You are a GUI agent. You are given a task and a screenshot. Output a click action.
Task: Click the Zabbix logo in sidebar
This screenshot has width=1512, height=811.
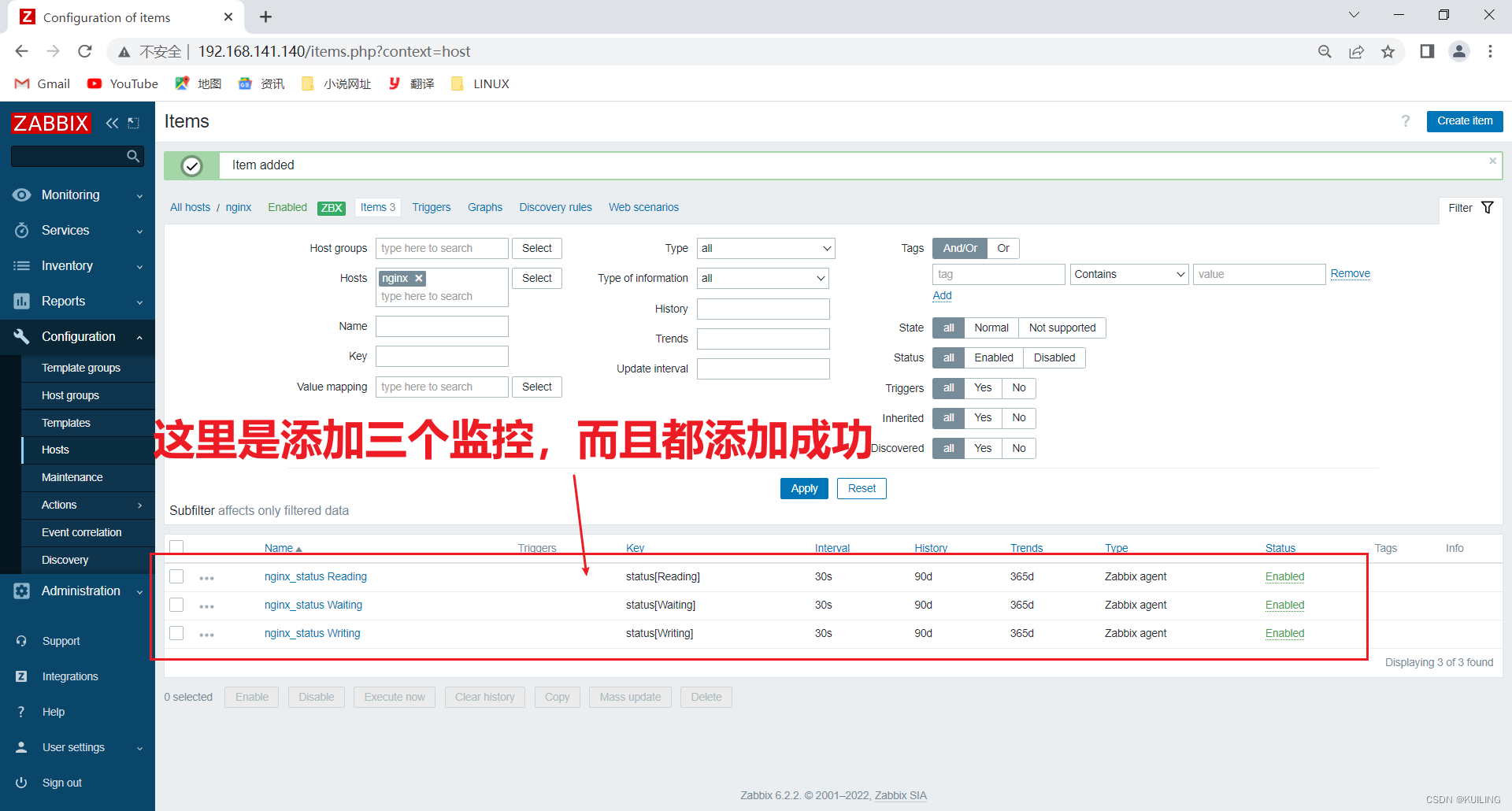[51, 123]
